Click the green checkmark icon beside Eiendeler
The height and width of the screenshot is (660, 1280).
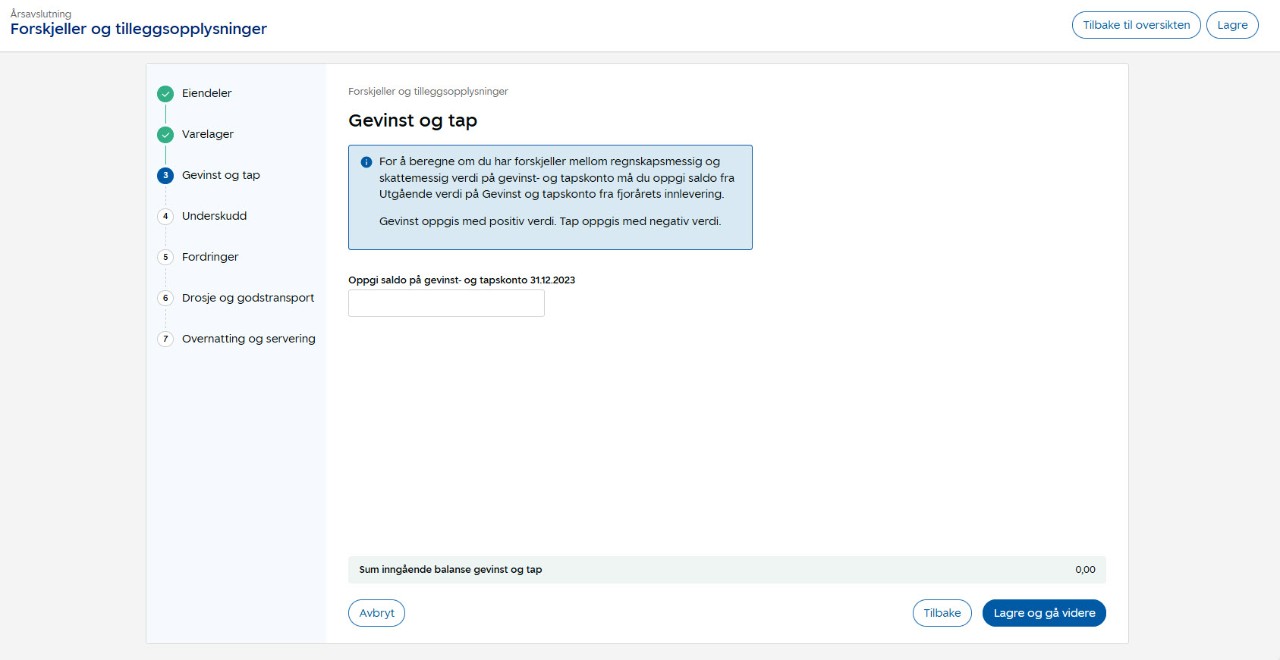165,94
